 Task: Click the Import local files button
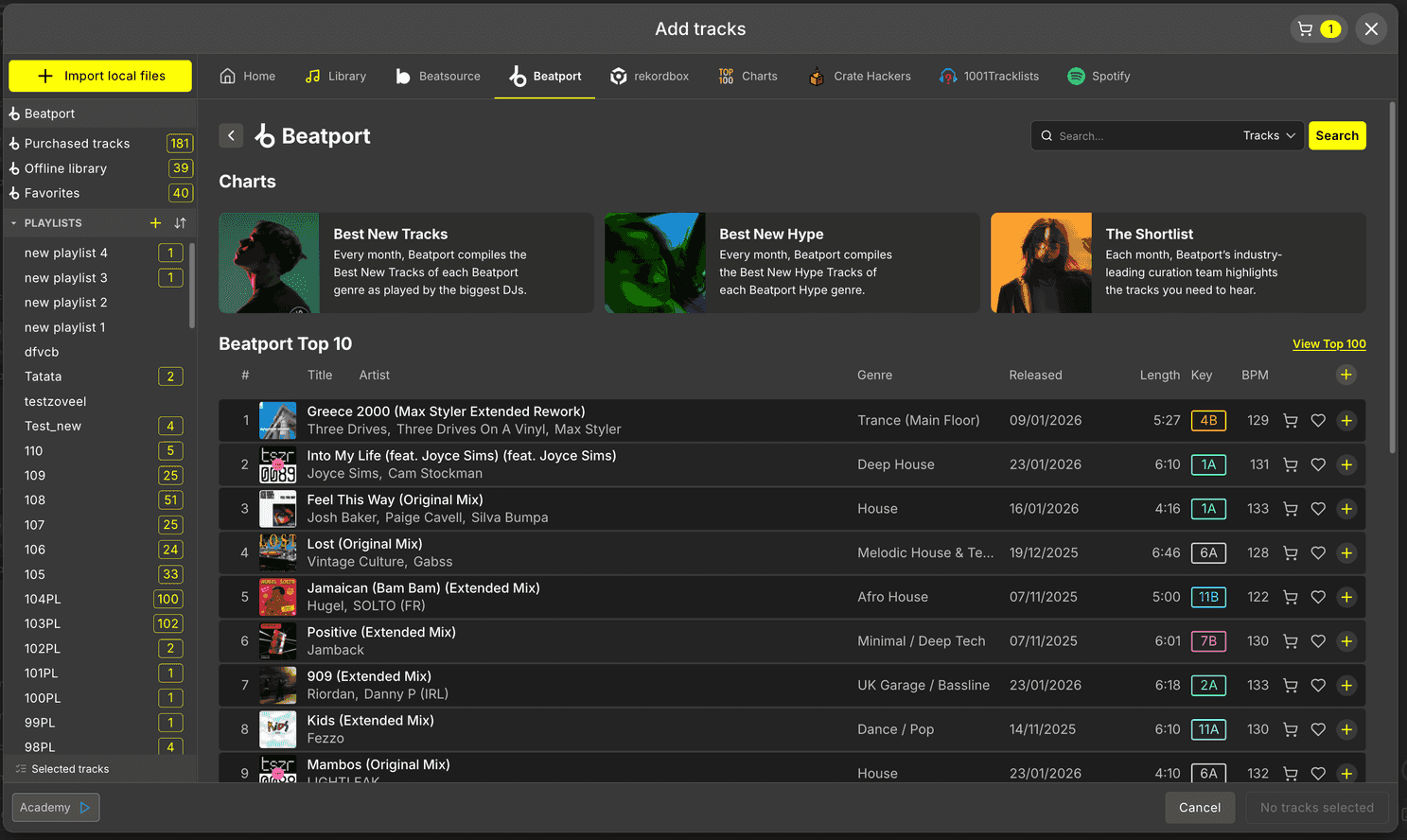click(99, 76)
